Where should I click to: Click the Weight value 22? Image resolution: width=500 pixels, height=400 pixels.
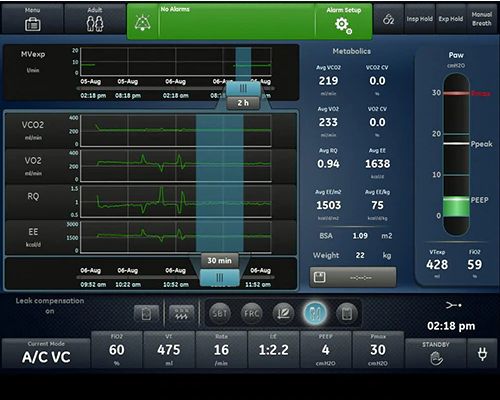360,255
